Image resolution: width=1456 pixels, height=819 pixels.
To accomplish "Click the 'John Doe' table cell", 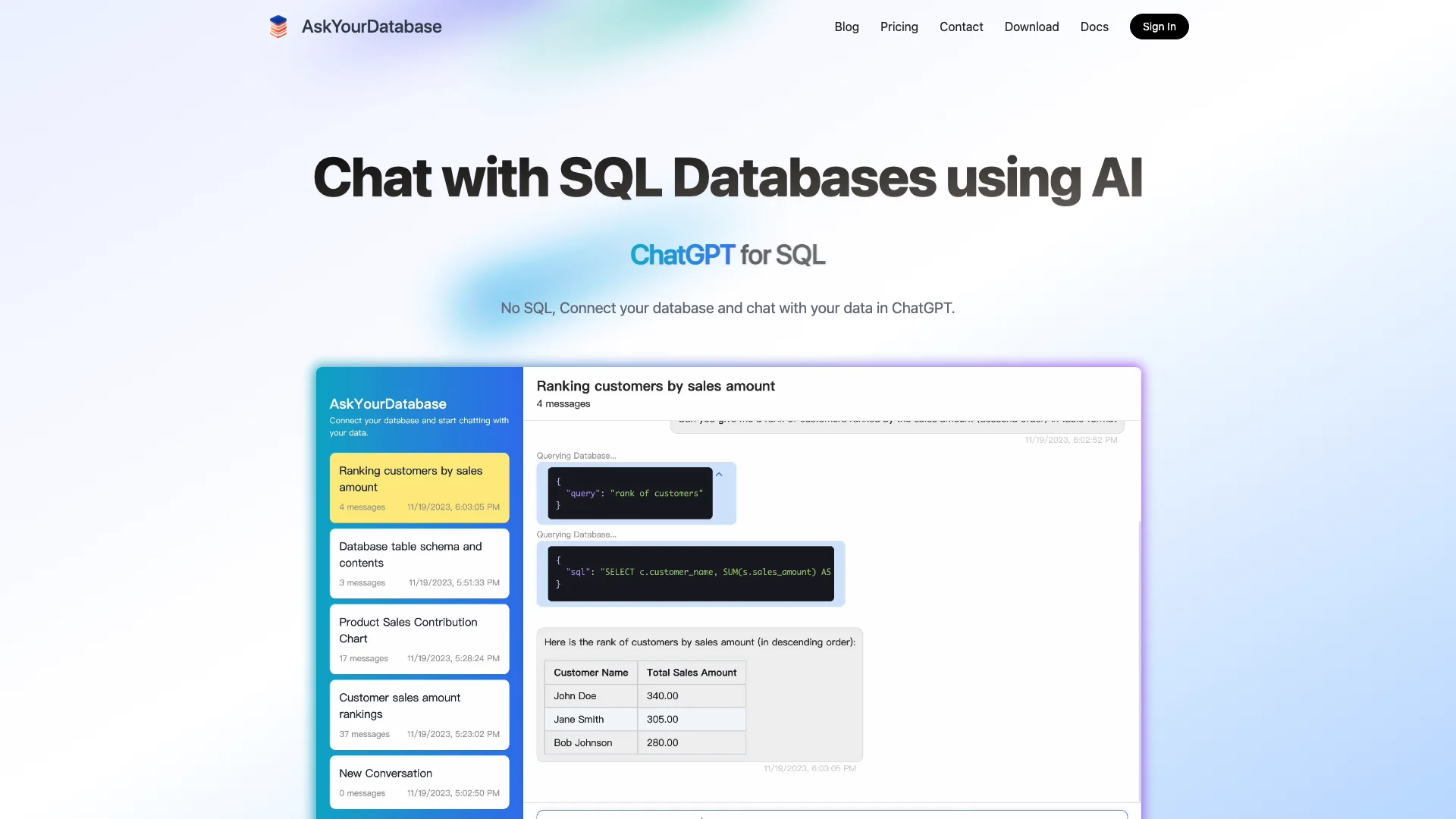I will click(591, 696).
